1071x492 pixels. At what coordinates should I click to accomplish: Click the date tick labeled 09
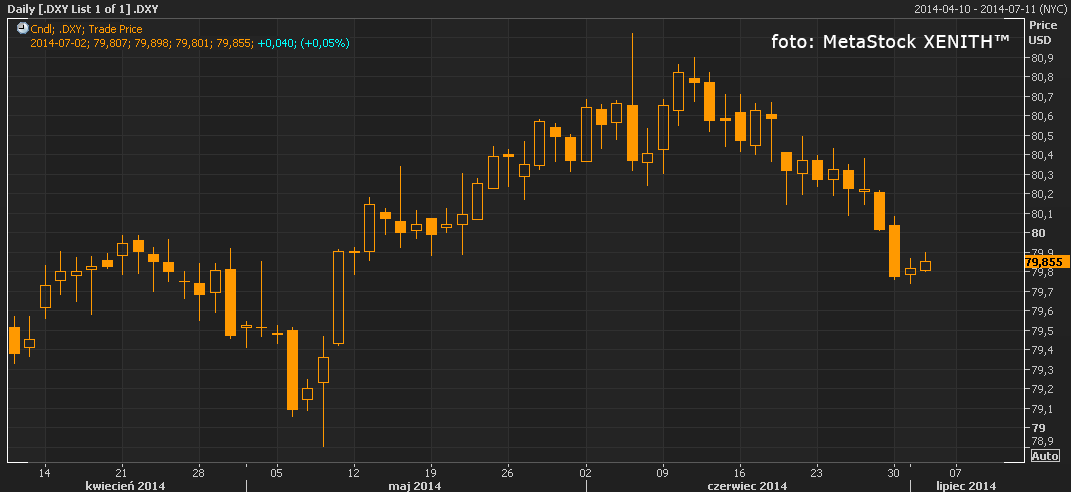coord(662,473)
